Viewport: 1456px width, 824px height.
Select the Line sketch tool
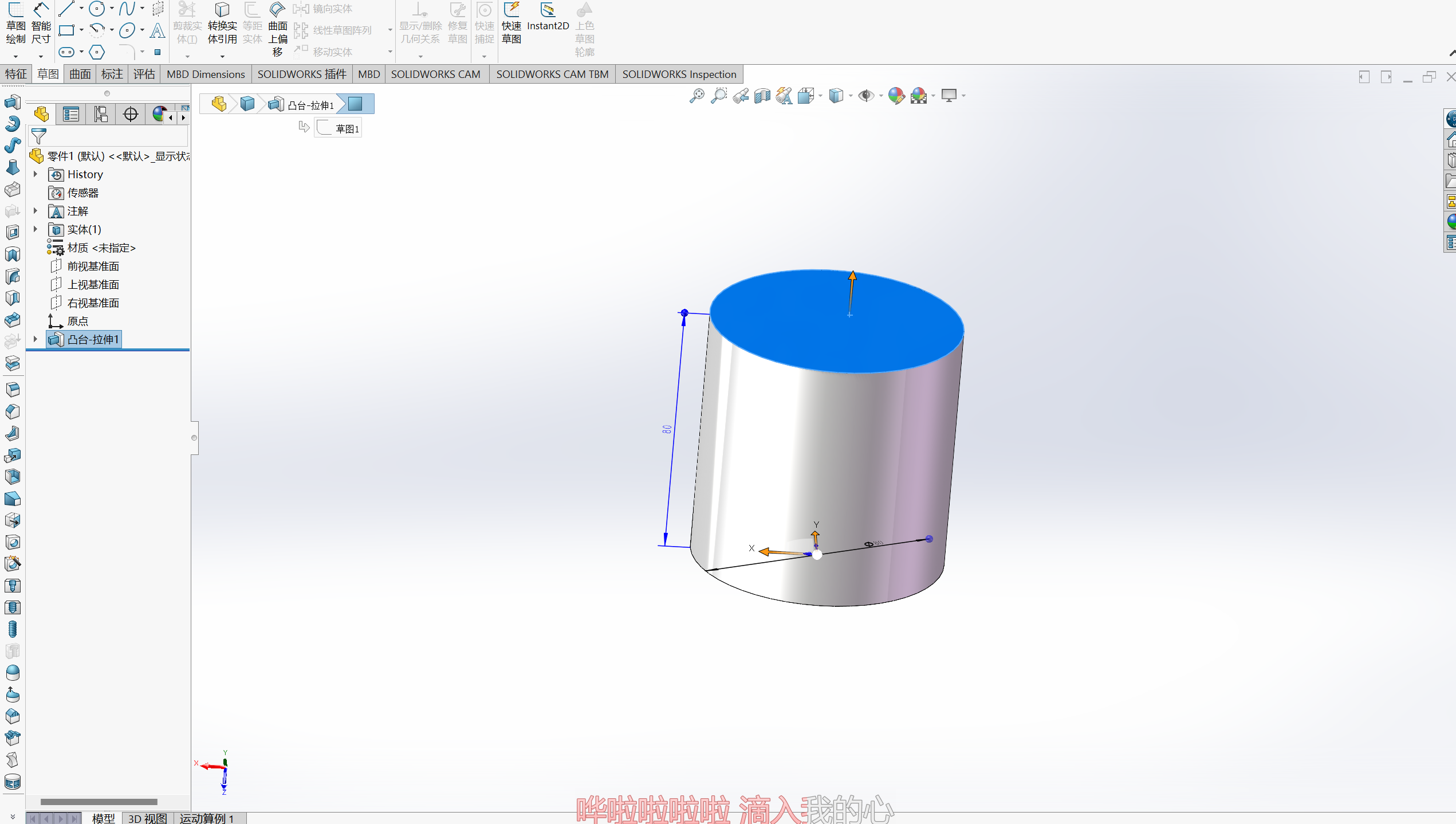(x=66, y=9)
